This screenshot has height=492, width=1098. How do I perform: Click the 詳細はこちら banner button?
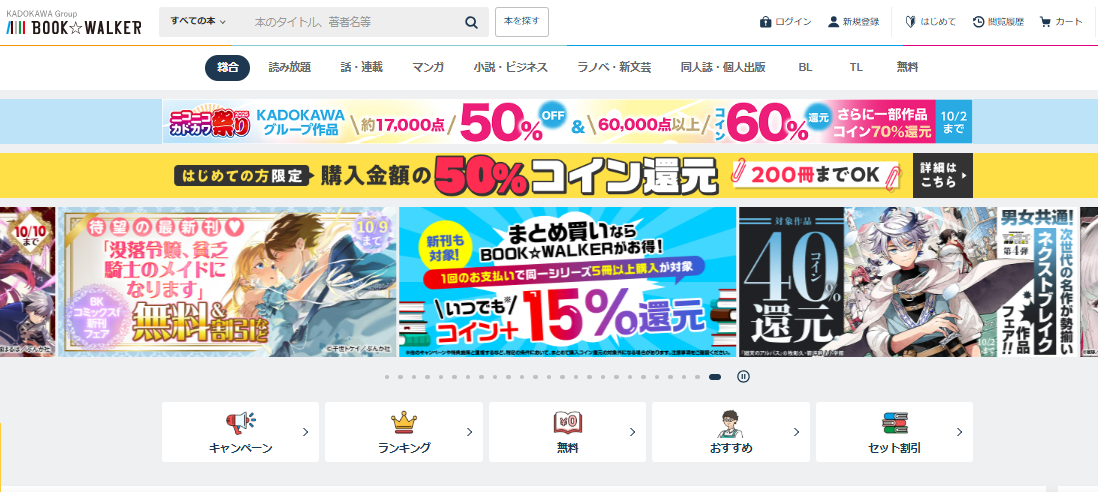point(943,176)
